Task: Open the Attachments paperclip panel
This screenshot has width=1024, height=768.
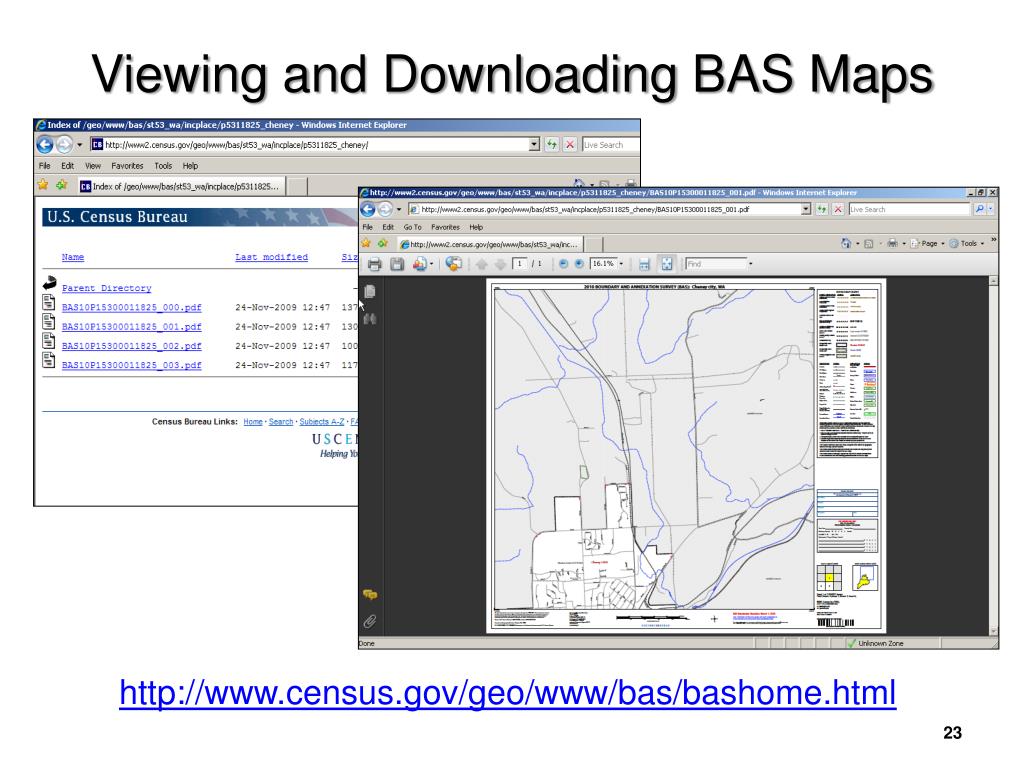Action: coord(370,621)
